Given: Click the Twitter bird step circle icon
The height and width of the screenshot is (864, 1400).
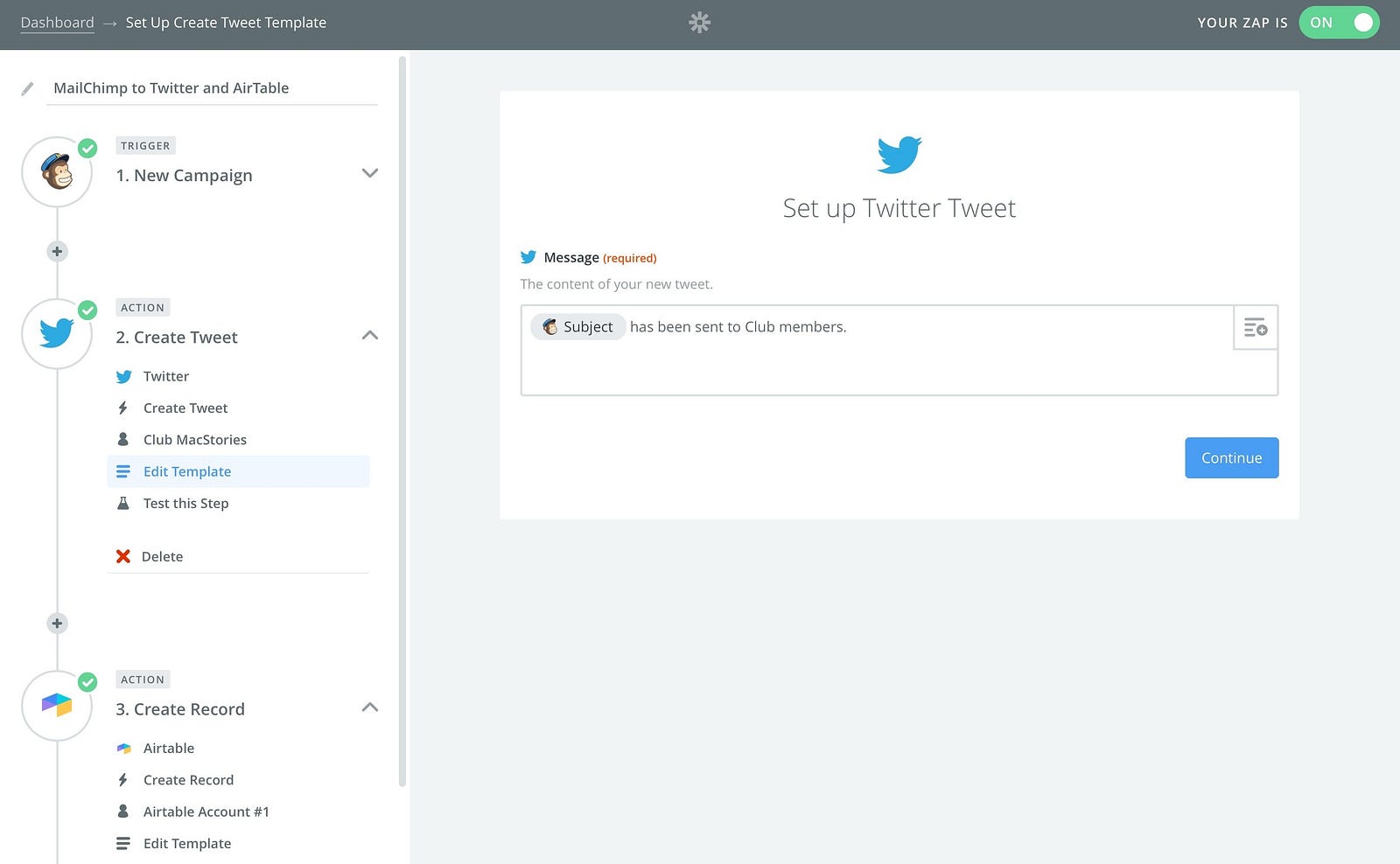Looking at the screenshot, I should [x=57, y=334].
